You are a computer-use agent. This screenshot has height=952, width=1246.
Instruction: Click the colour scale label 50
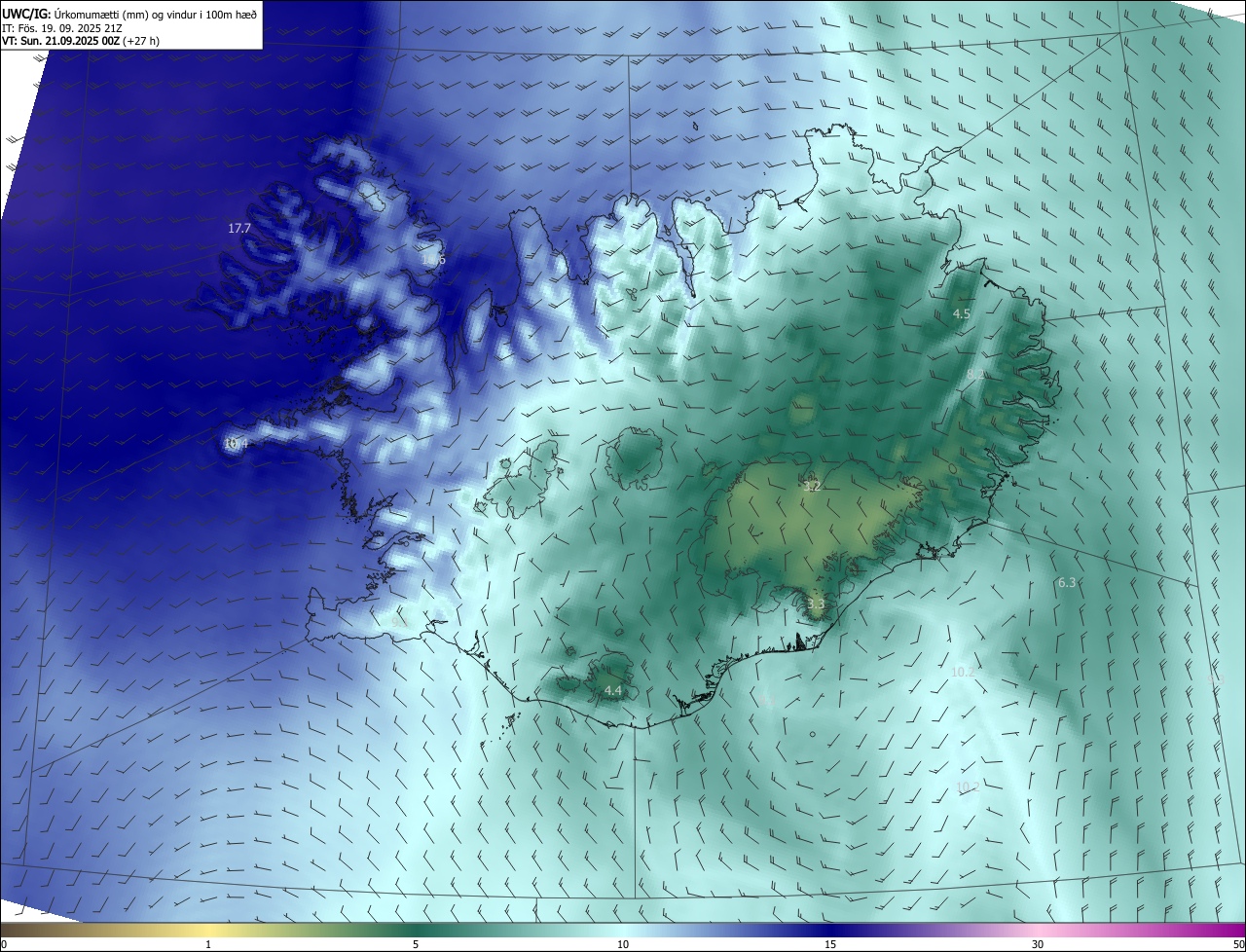pos(1238,944)
